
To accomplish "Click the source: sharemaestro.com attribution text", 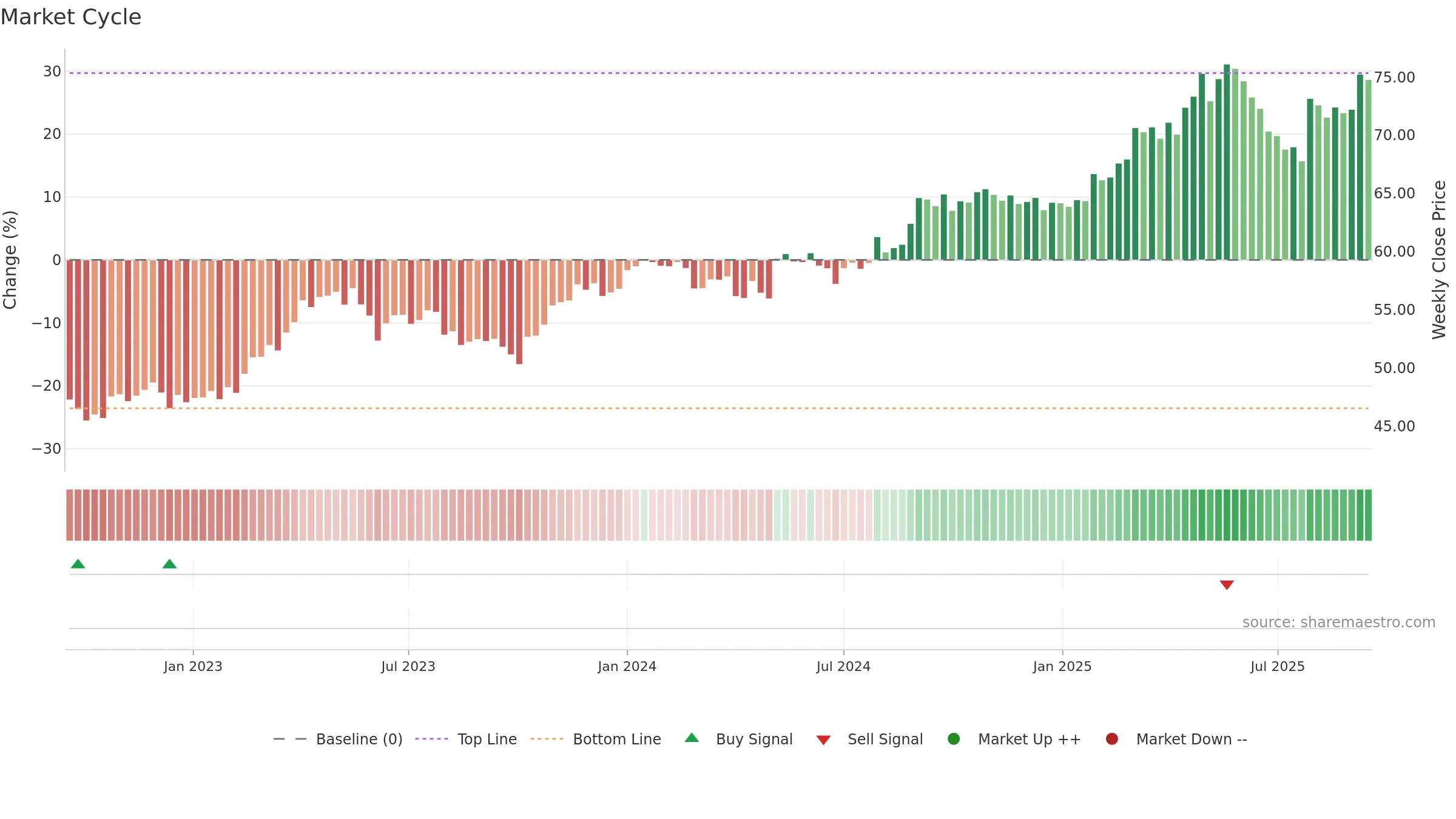I will click(x=1339, y=622).
